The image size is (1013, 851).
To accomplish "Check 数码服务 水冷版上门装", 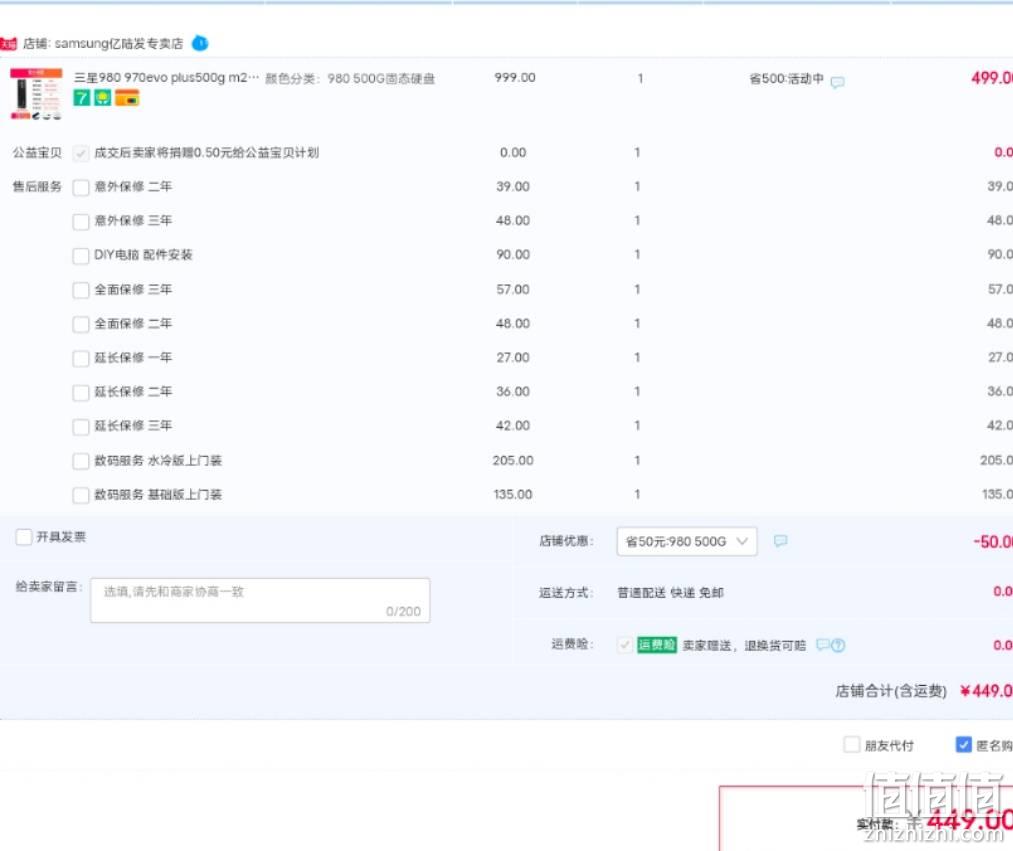I will click(x=81, y=461).
